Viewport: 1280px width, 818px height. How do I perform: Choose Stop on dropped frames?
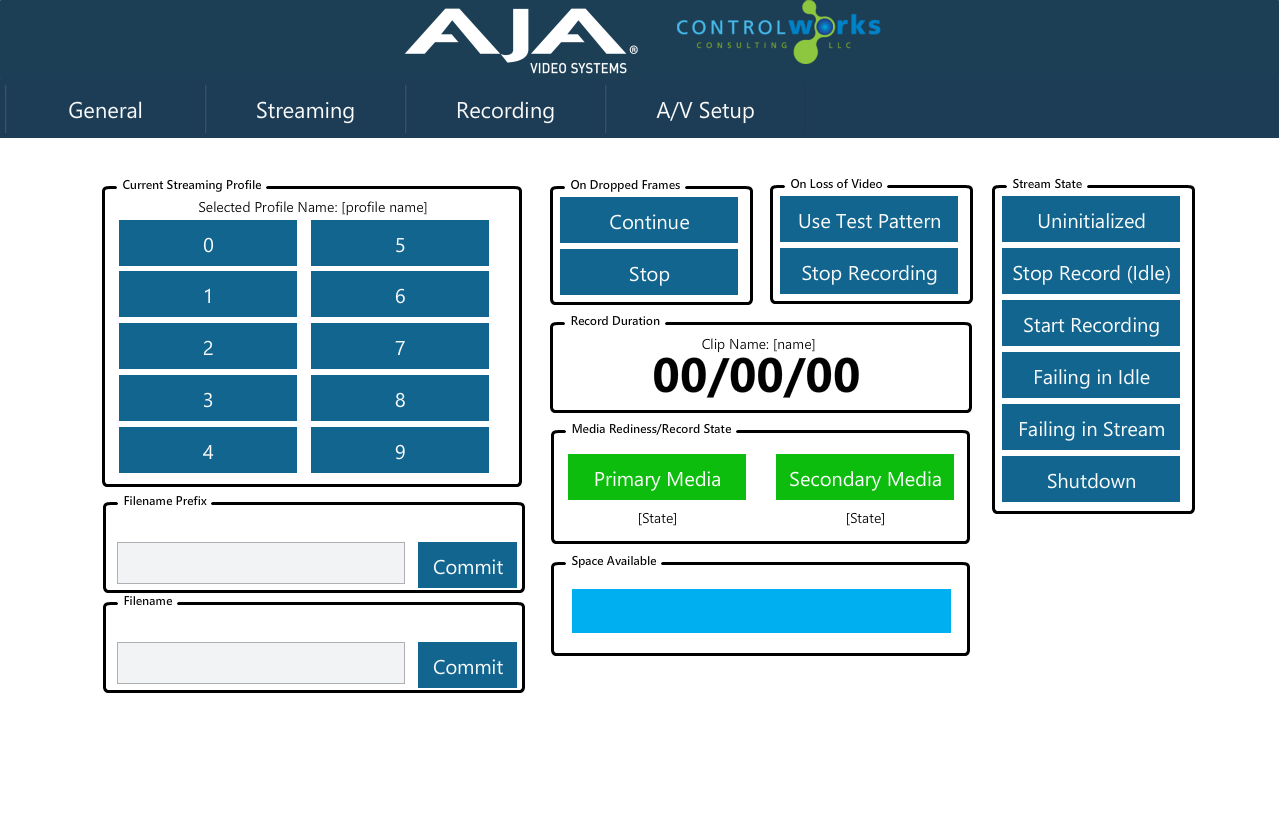coord(649,272)
